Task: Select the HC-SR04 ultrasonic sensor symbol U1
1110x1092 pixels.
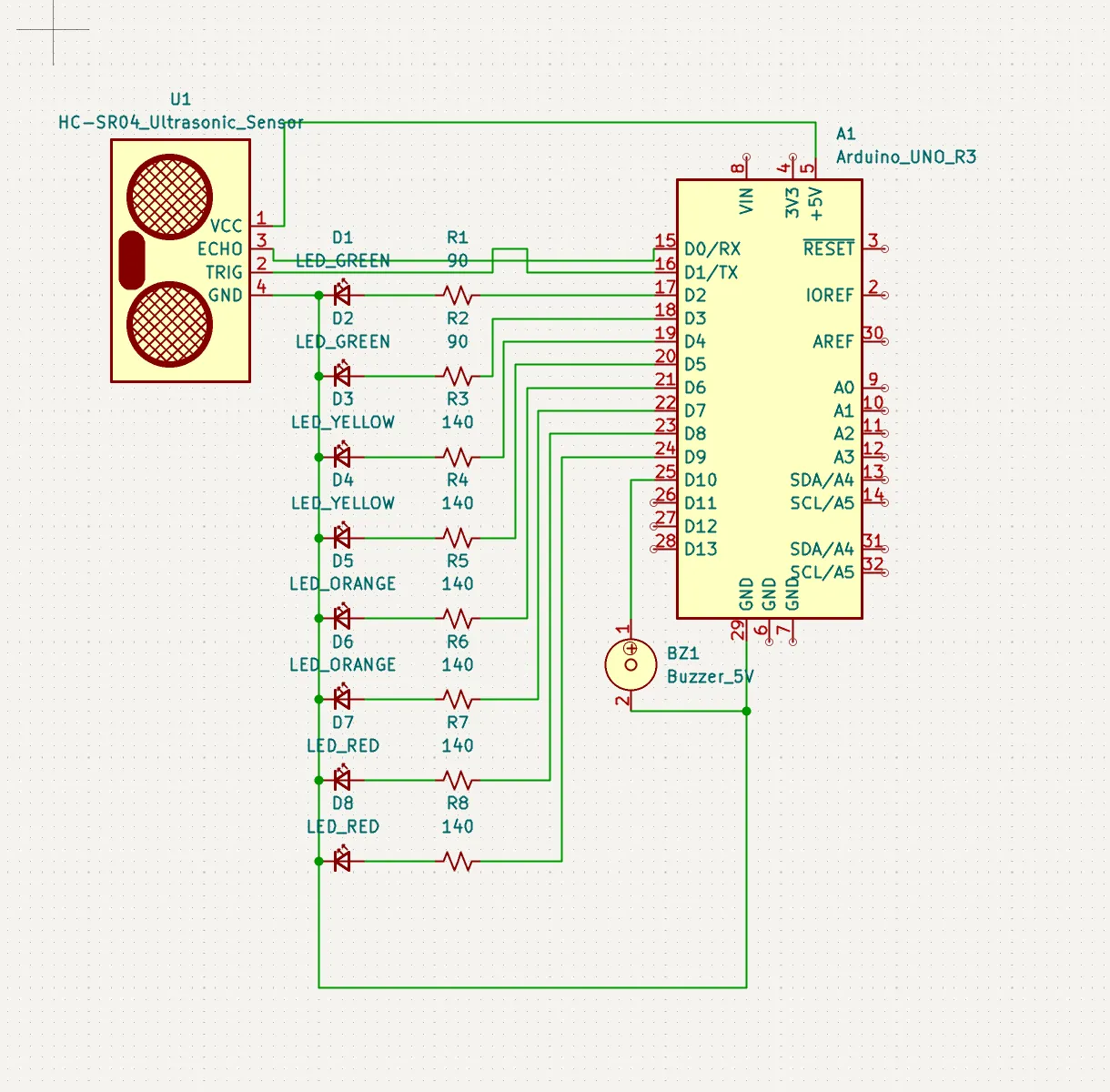Action: tap(180, 264)
